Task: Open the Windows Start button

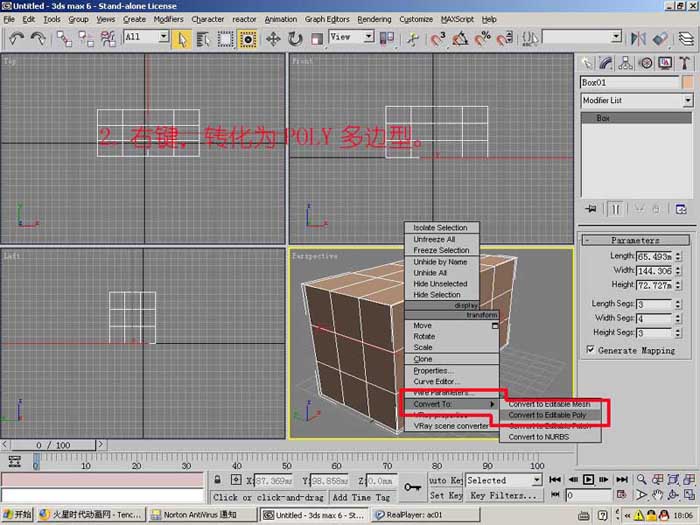Action: (x=17, y=515)
